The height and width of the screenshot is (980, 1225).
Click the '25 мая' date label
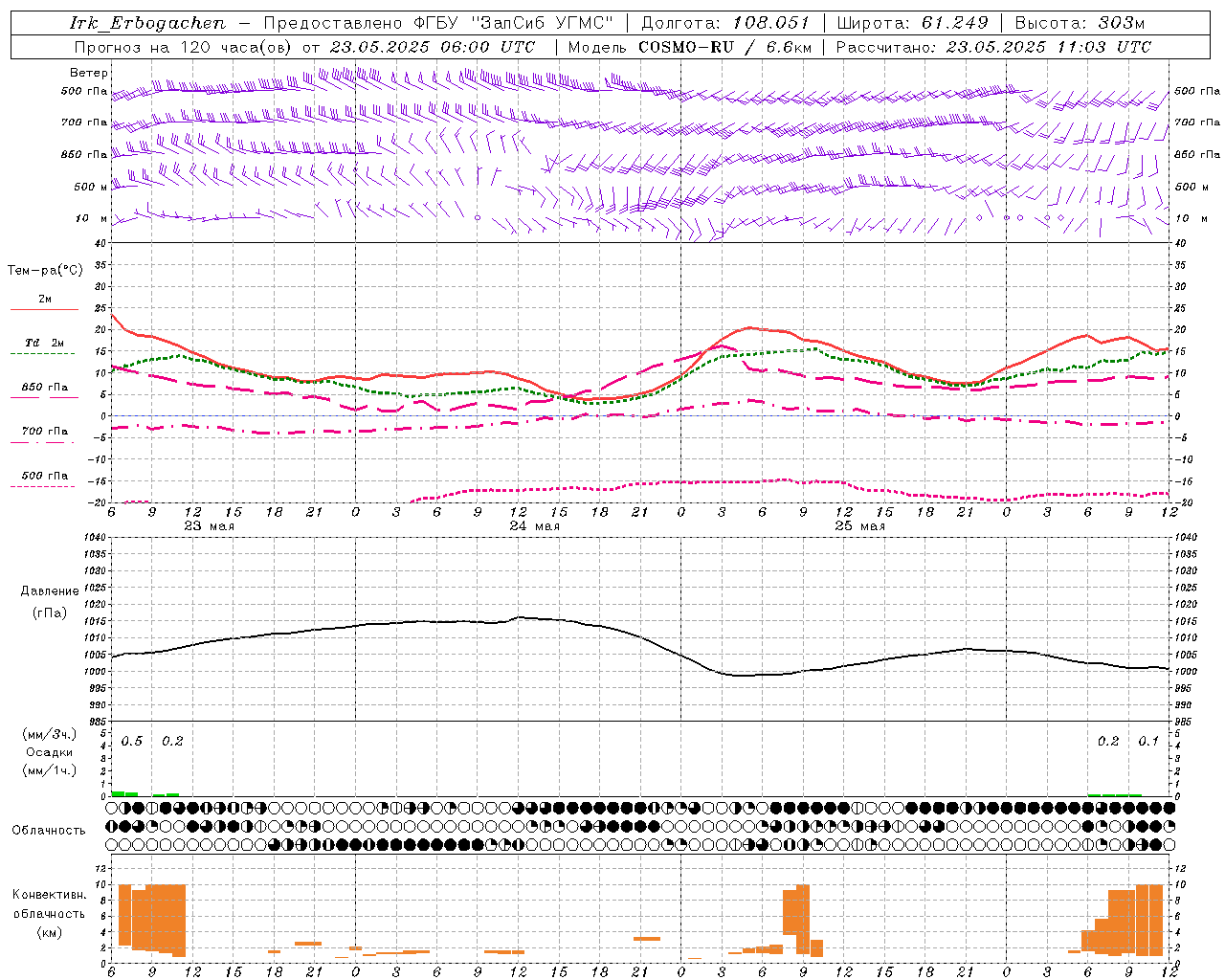coord(860,526)
